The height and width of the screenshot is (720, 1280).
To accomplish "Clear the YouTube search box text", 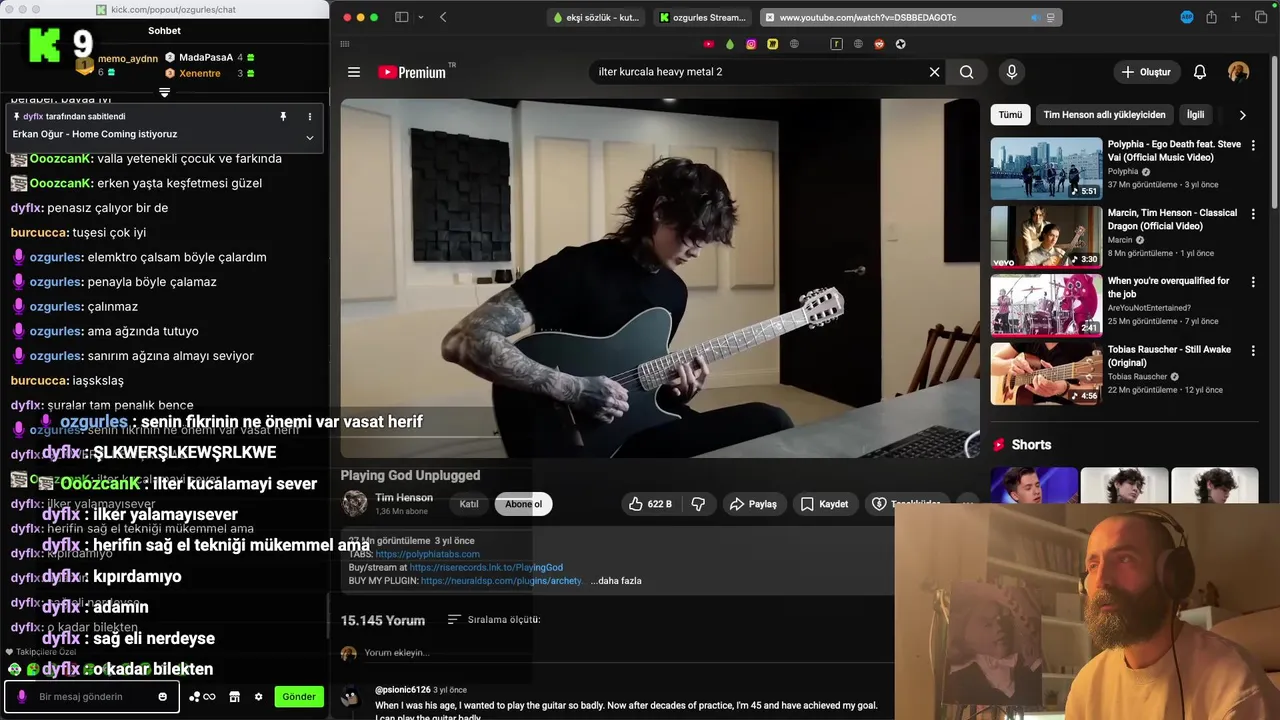I will click(934, 72).
